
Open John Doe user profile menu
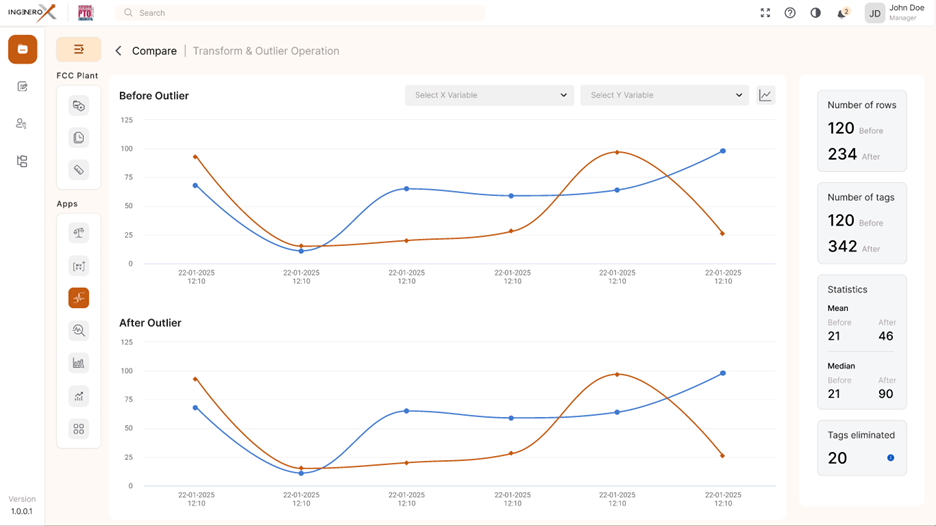point(893,13)
